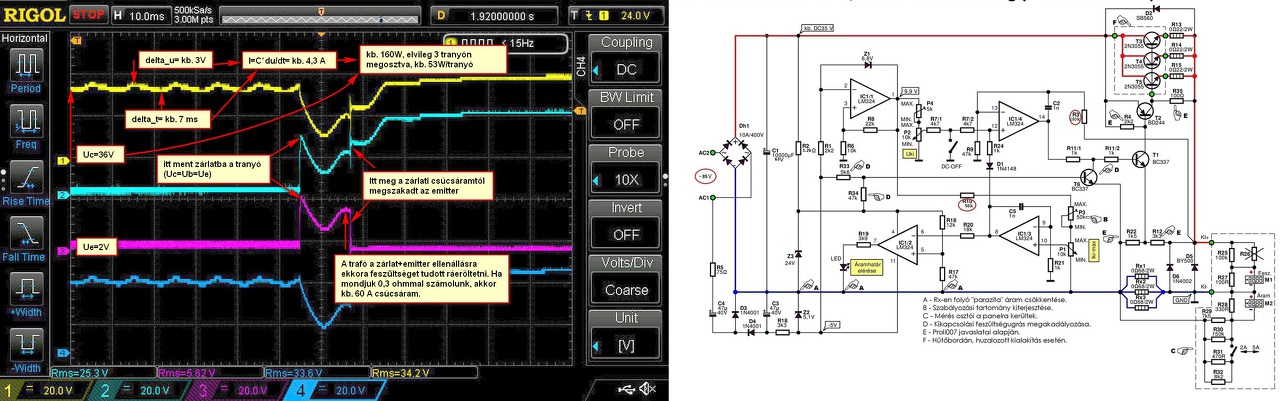The image size is (1280, 401).
Task: Click blue channel 4 ground marker
Action: [63, 353]
